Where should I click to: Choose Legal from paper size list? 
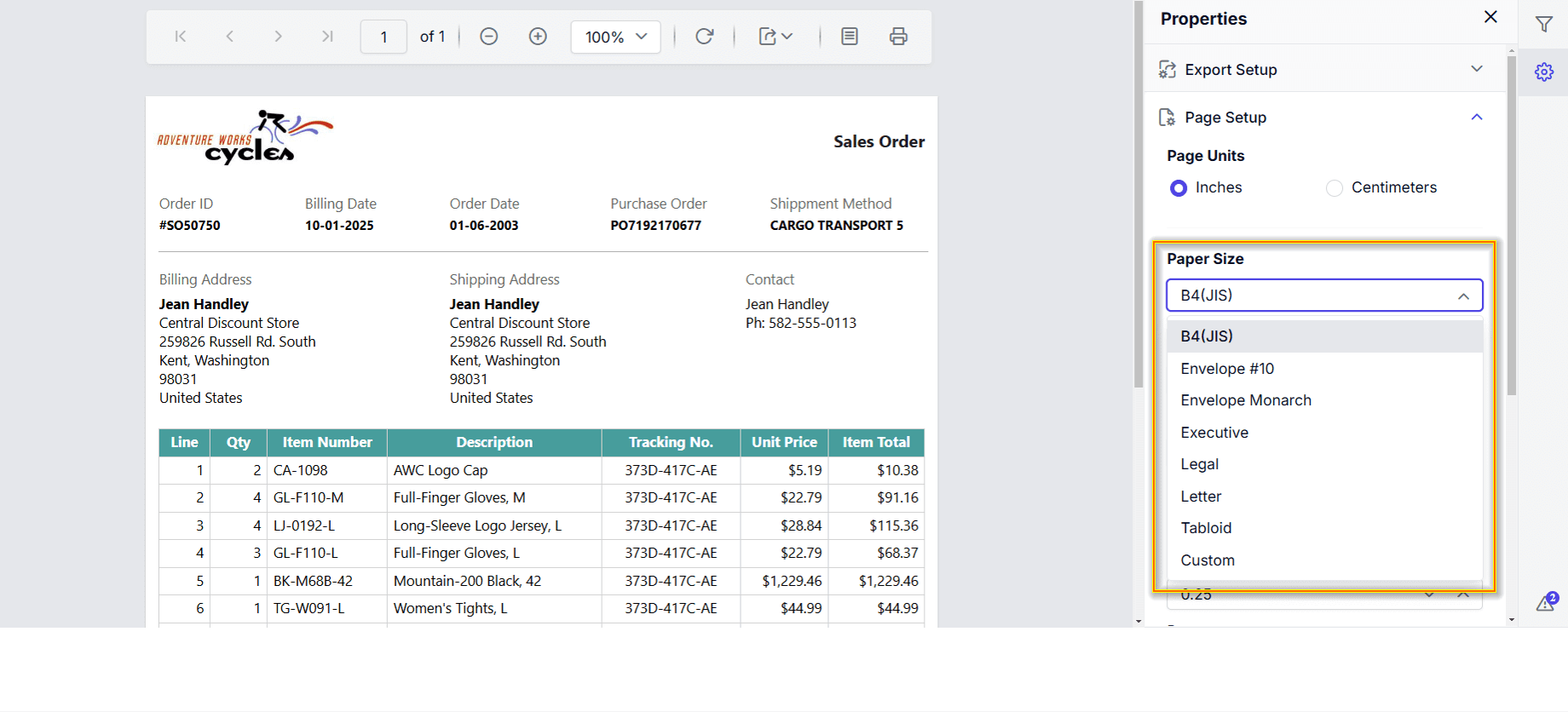[x=1199, y=464]
